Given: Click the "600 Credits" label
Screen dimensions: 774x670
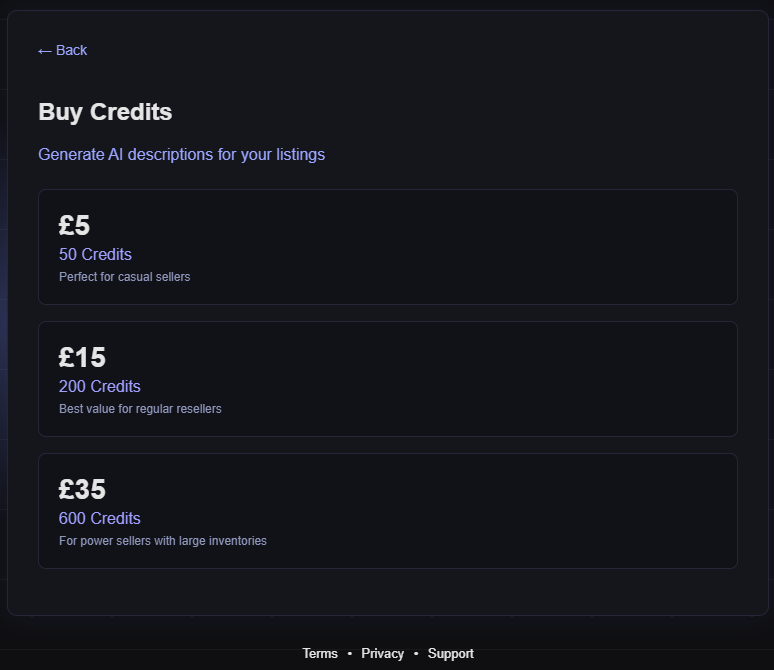Looking at the screenshot, I should (x=100, y=518).
